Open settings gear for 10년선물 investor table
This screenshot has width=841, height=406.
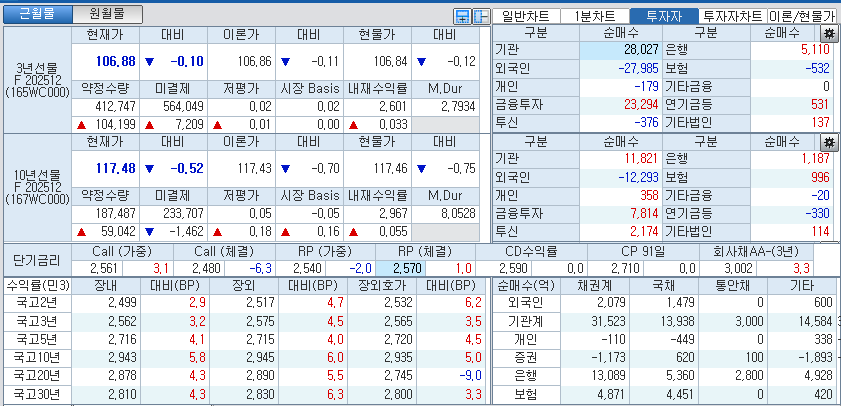point(830,142)
